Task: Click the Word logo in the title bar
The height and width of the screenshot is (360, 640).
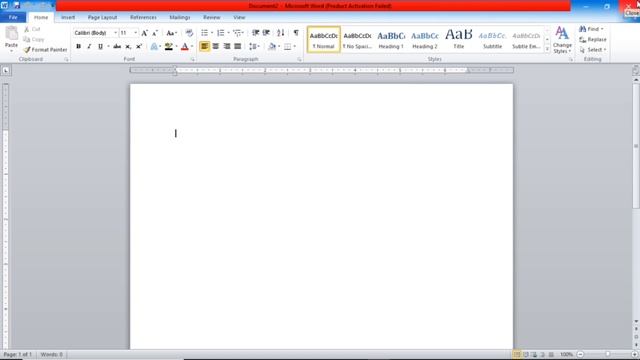Action: 4,6
